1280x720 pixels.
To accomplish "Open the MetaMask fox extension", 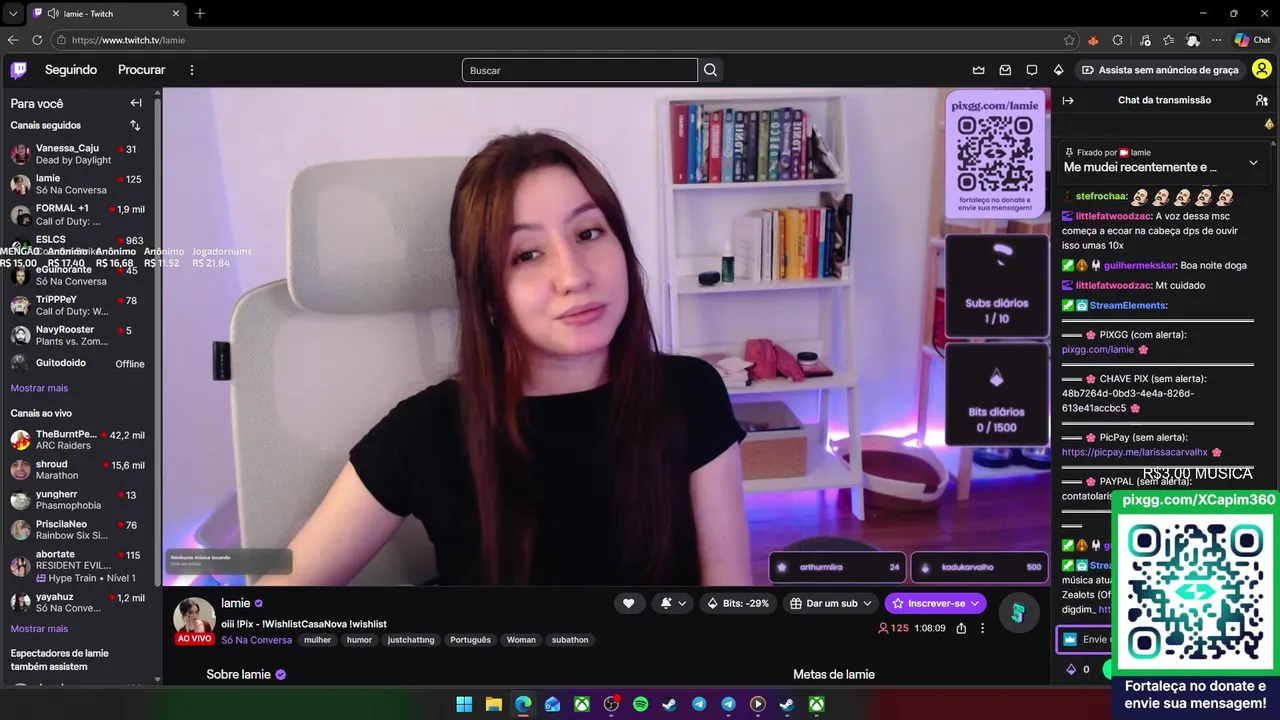I will click(1093, 40).
